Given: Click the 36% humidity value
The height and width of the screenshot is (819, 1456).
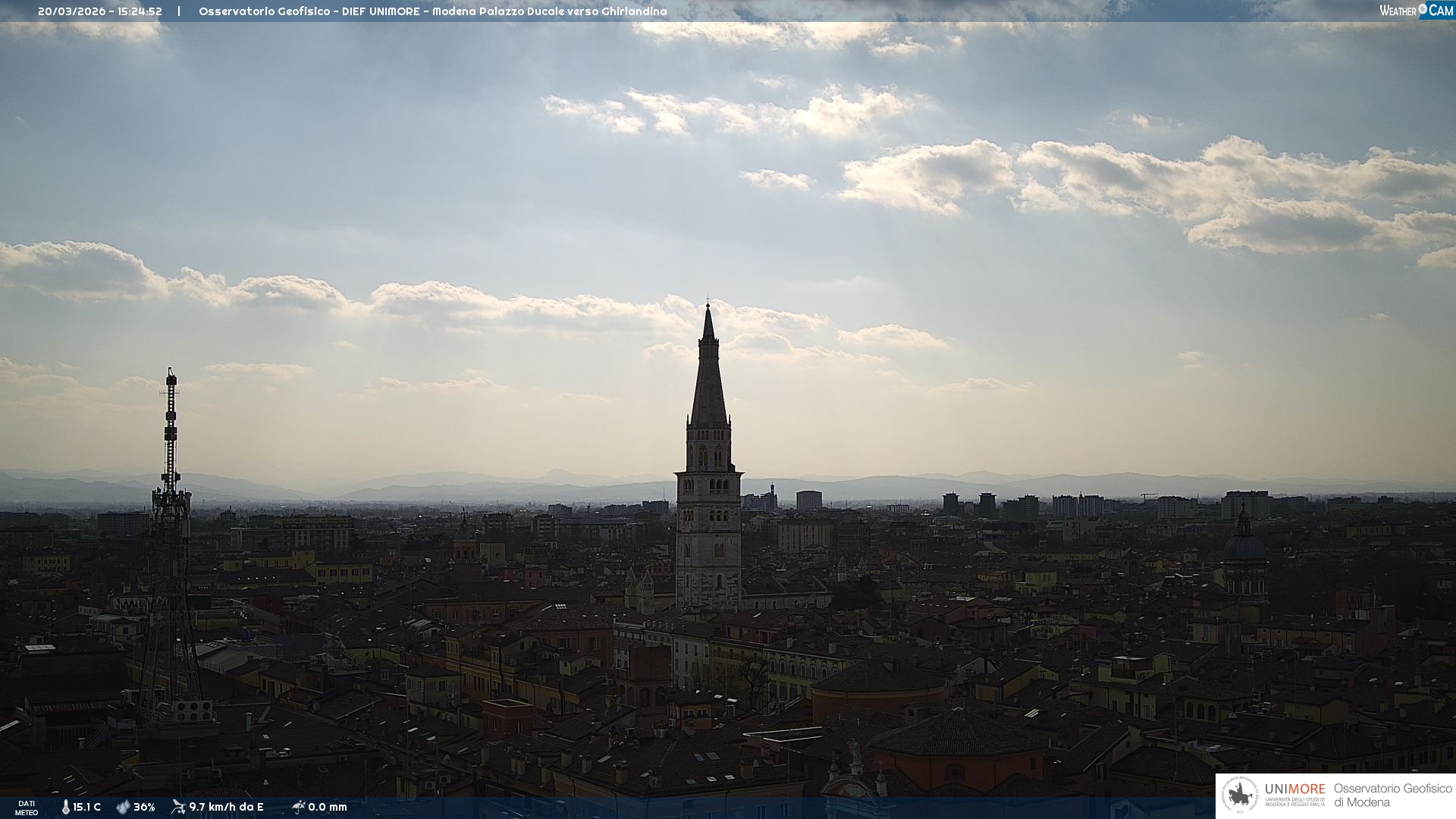Looking at the screenshot, I should (144, 807).
